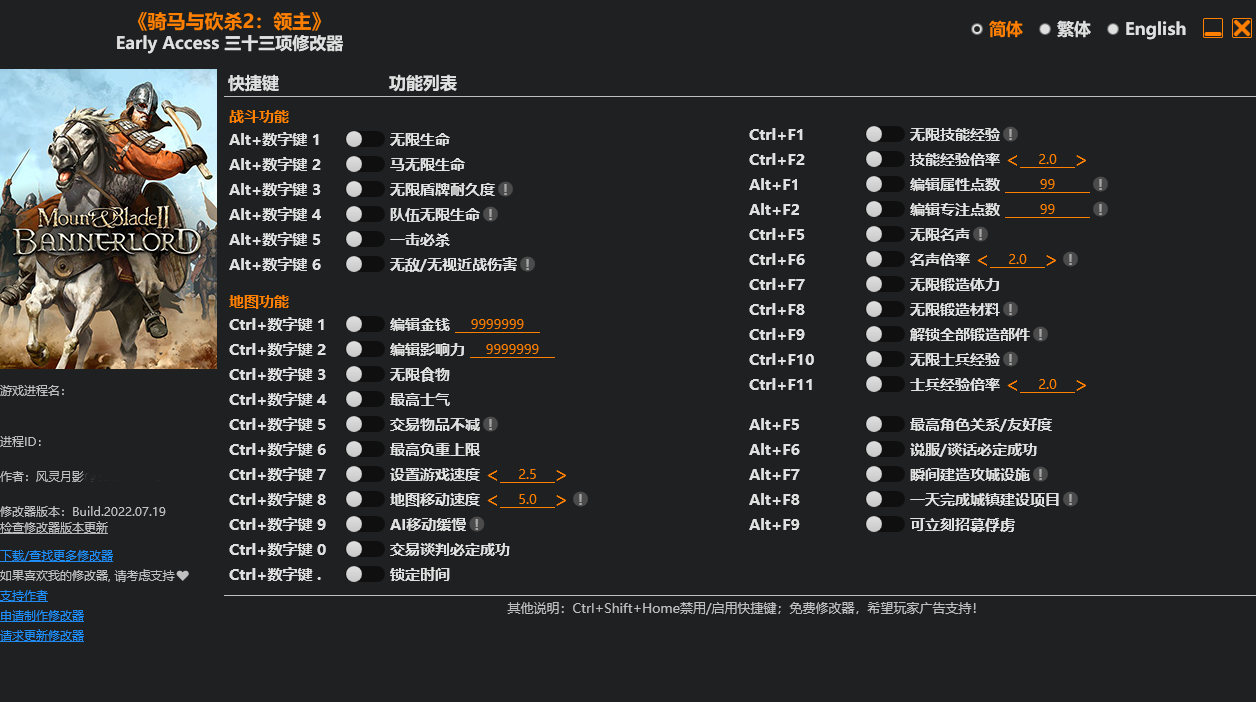Viewport: 1256px width, 702px height.
Task: Click info icon next to 瞬间建造攻城设施
Action: tap(1041, 474)
